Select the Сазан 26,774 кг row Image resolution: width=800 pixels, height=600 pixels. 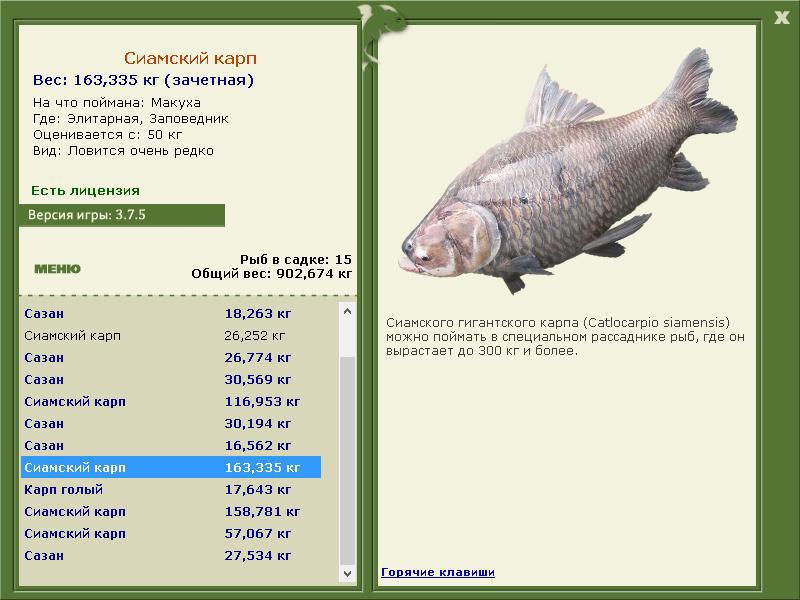[x=171, y=358]
